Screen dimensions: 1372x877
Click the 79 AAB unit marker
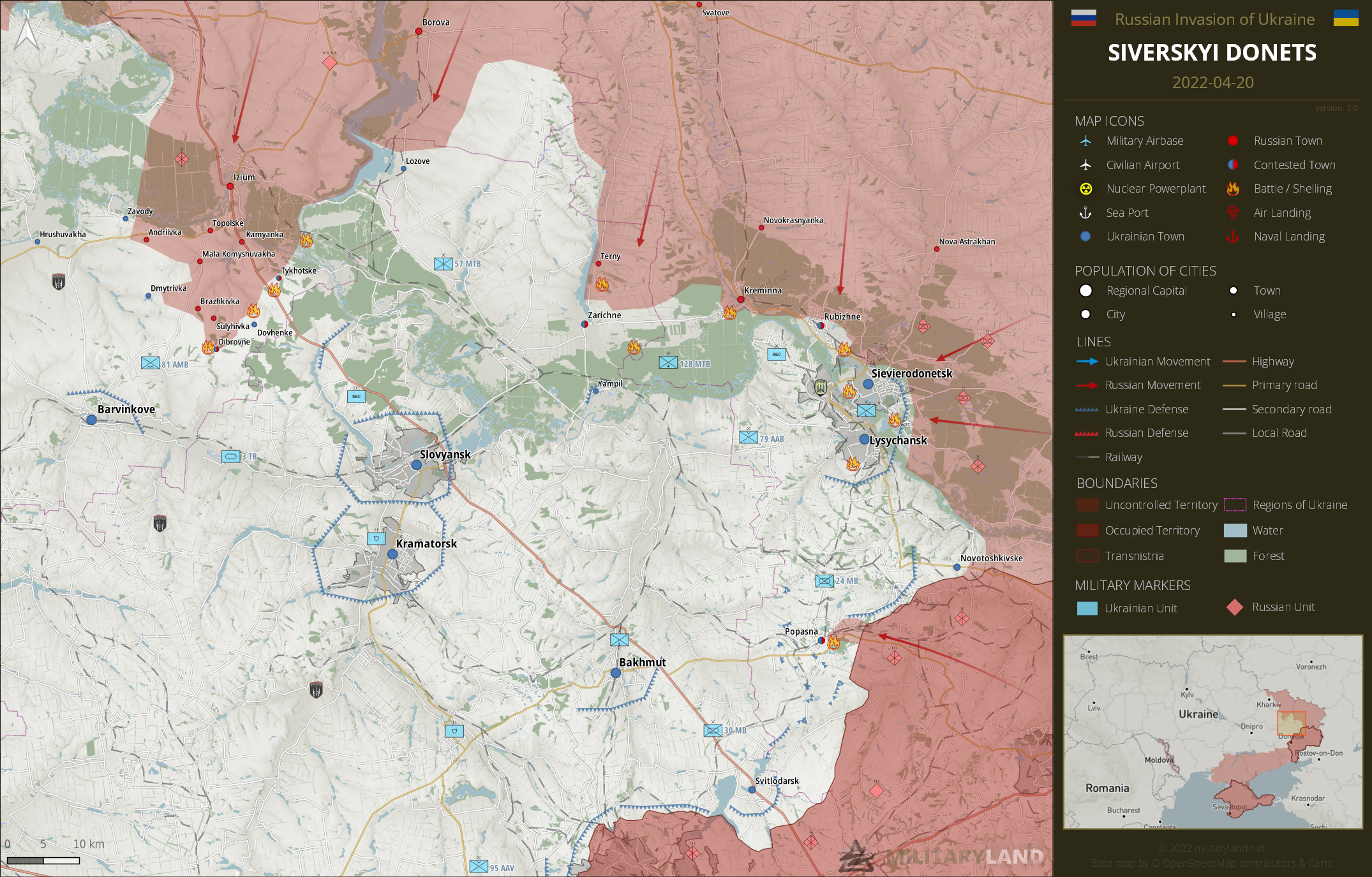click(x=749, y=438)
